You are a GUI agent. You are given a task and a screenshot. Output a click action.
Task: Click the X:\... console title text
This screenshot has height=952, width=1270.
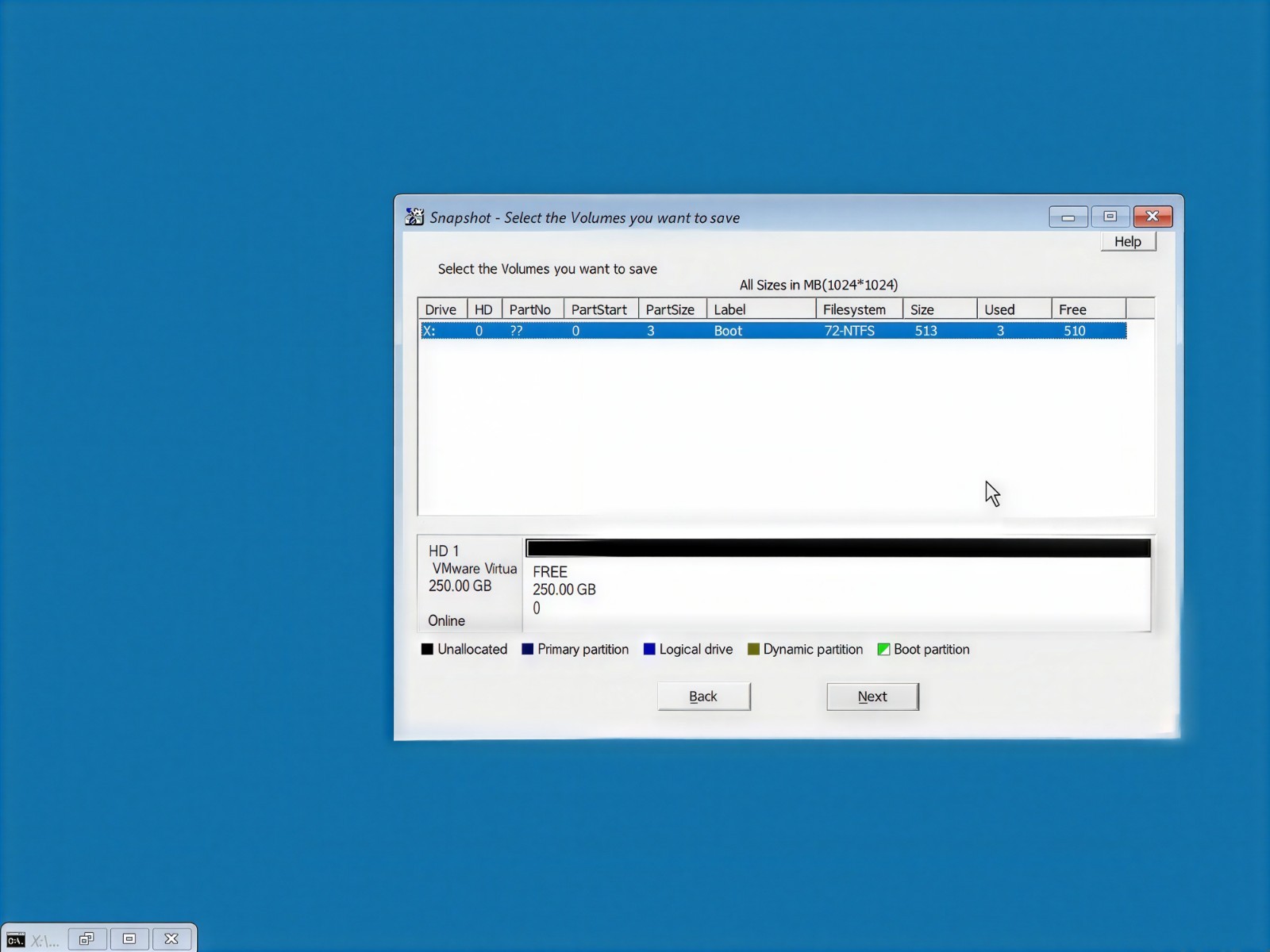pos(45,941)
